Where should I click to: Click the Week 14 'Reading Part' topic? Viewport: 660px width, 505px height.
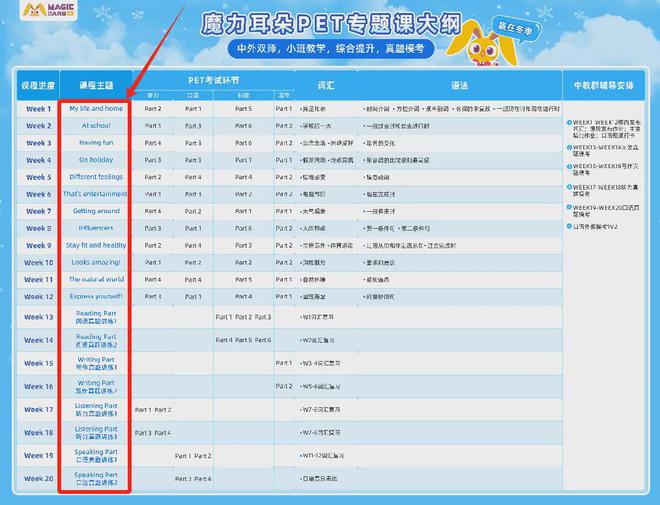[96, 340]
